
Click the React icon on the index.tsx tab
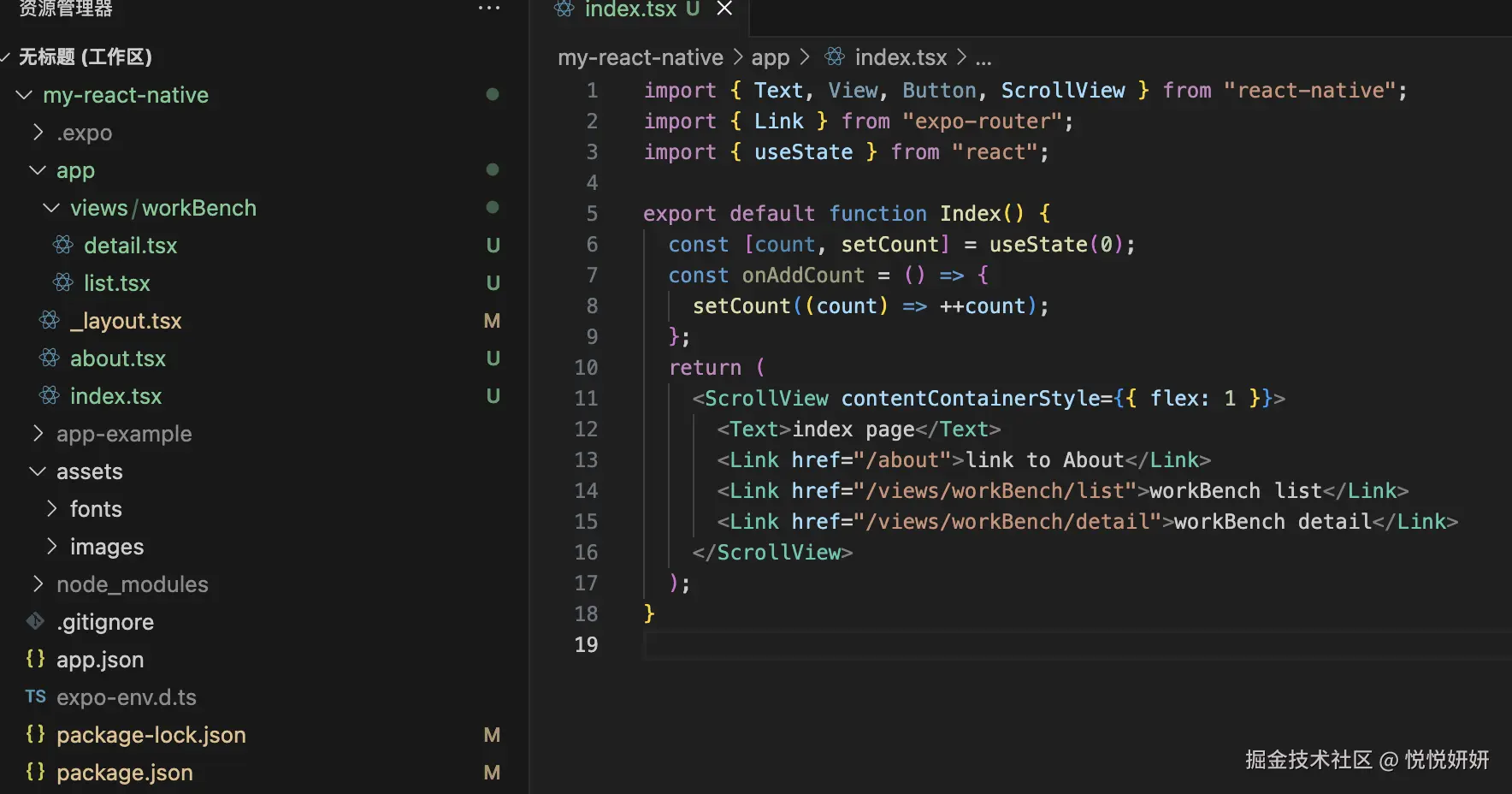coord(564,9)
